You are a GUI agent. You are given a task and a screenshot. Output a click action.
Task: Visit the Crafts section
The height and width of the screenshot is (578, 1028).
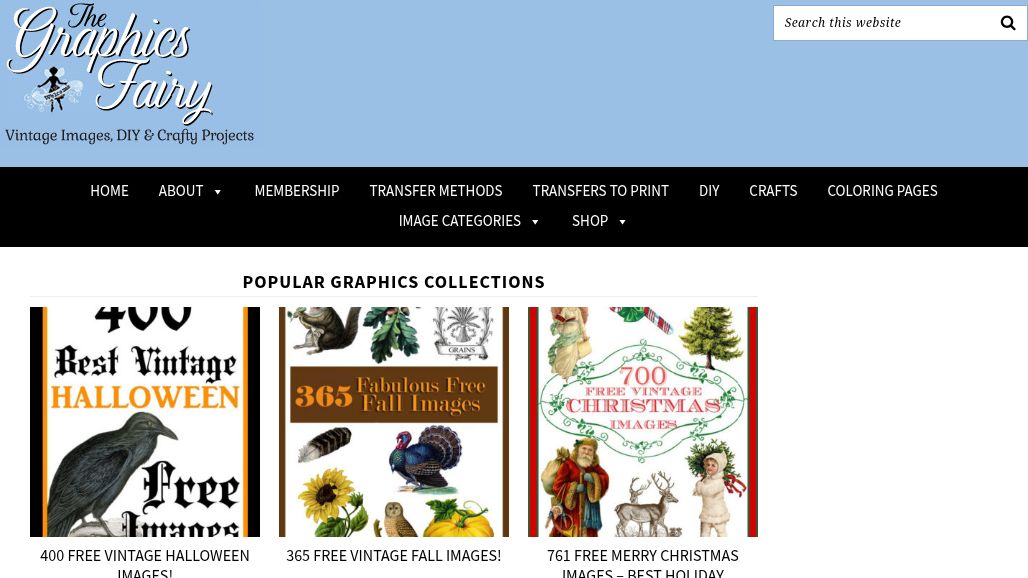click(x=773, y=191)
